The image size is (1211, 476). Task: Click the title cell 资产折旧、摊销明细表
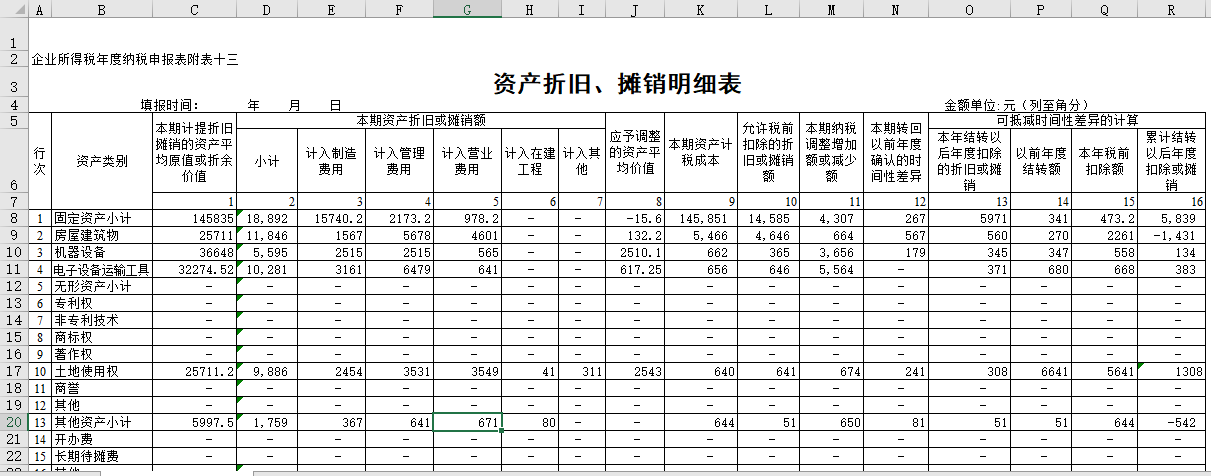click(x=617, y=85)
